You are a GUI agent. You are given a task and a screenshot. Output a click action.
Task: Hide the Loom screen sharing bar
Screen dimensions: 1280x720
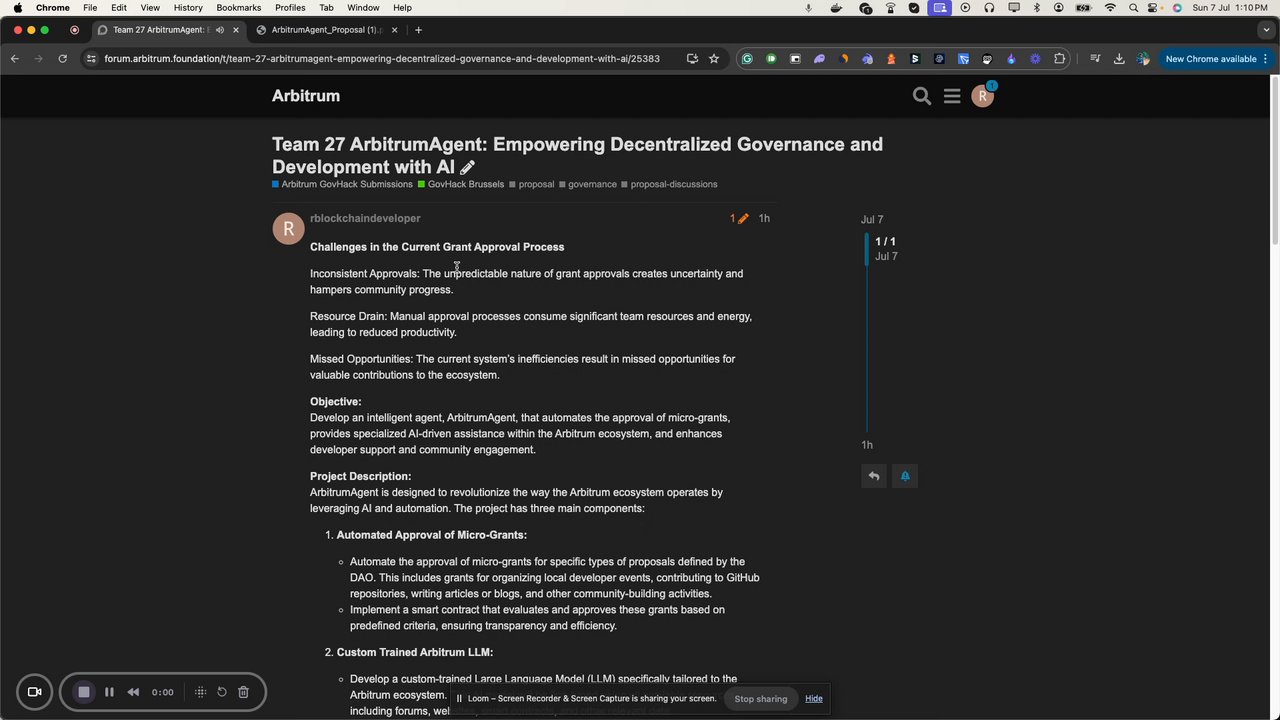(x=814, y=698)
